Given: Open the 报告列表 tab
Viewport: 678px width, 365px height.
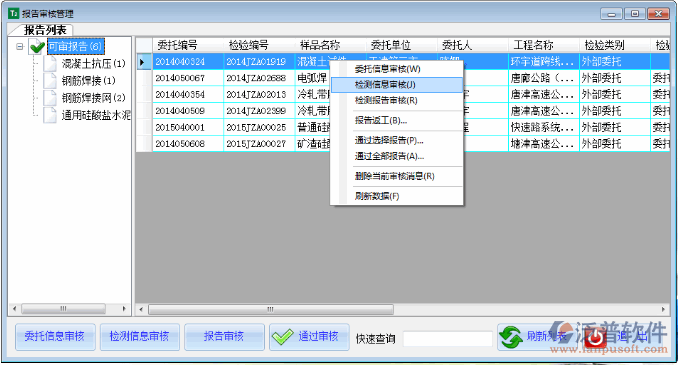Looking at the screenshot, I should pyautogui.click(x=45, y=30).
